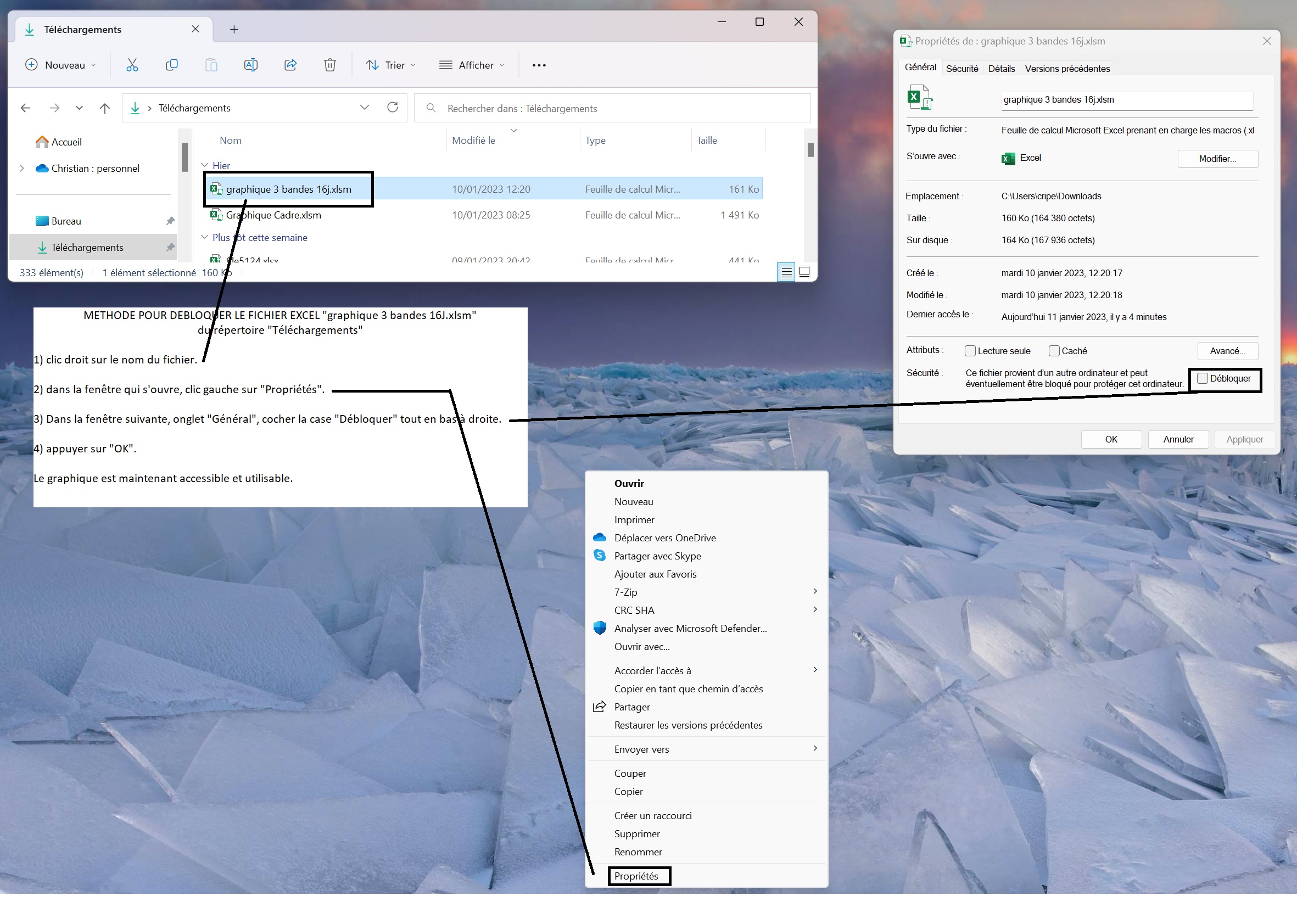Select Accueil in navigation pane
Screen dimensions: 1297x924
pos(66,142)
